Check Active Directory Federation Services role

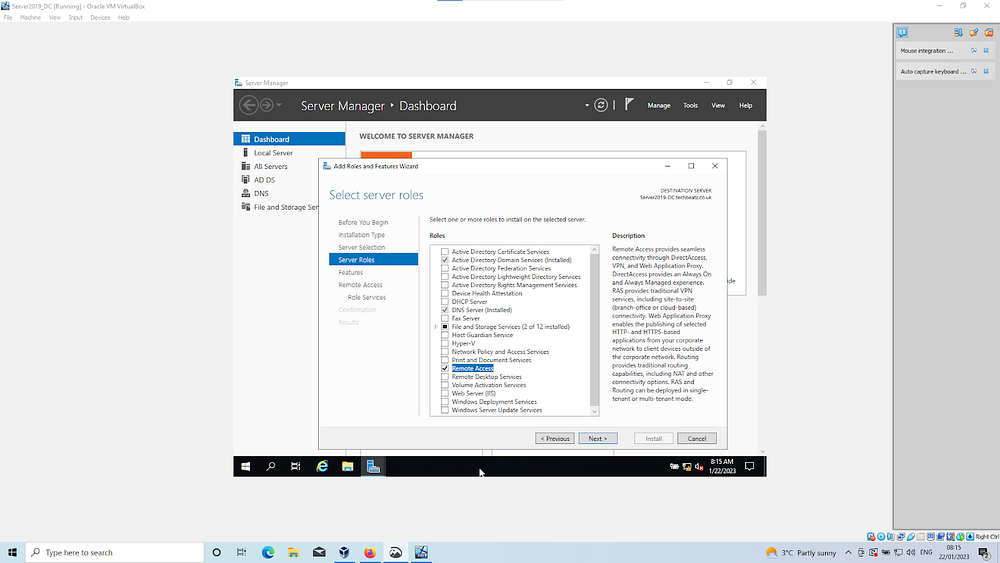pos(445,268)
